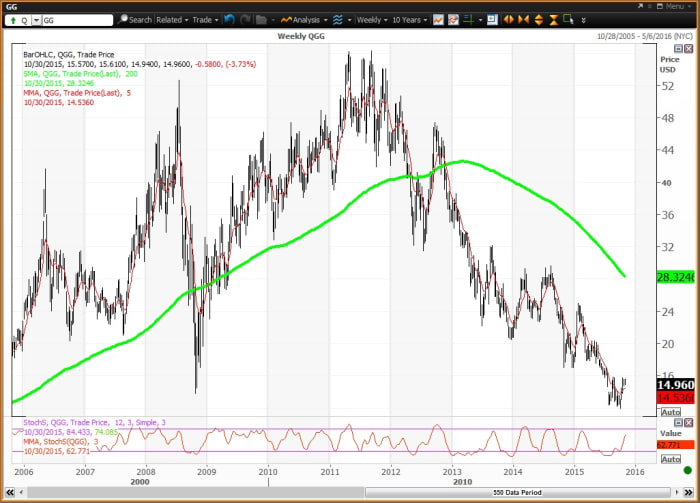Open the Weekly interval dropdown
The height and width of the screenshot is (503, 700).
(373, 19)
